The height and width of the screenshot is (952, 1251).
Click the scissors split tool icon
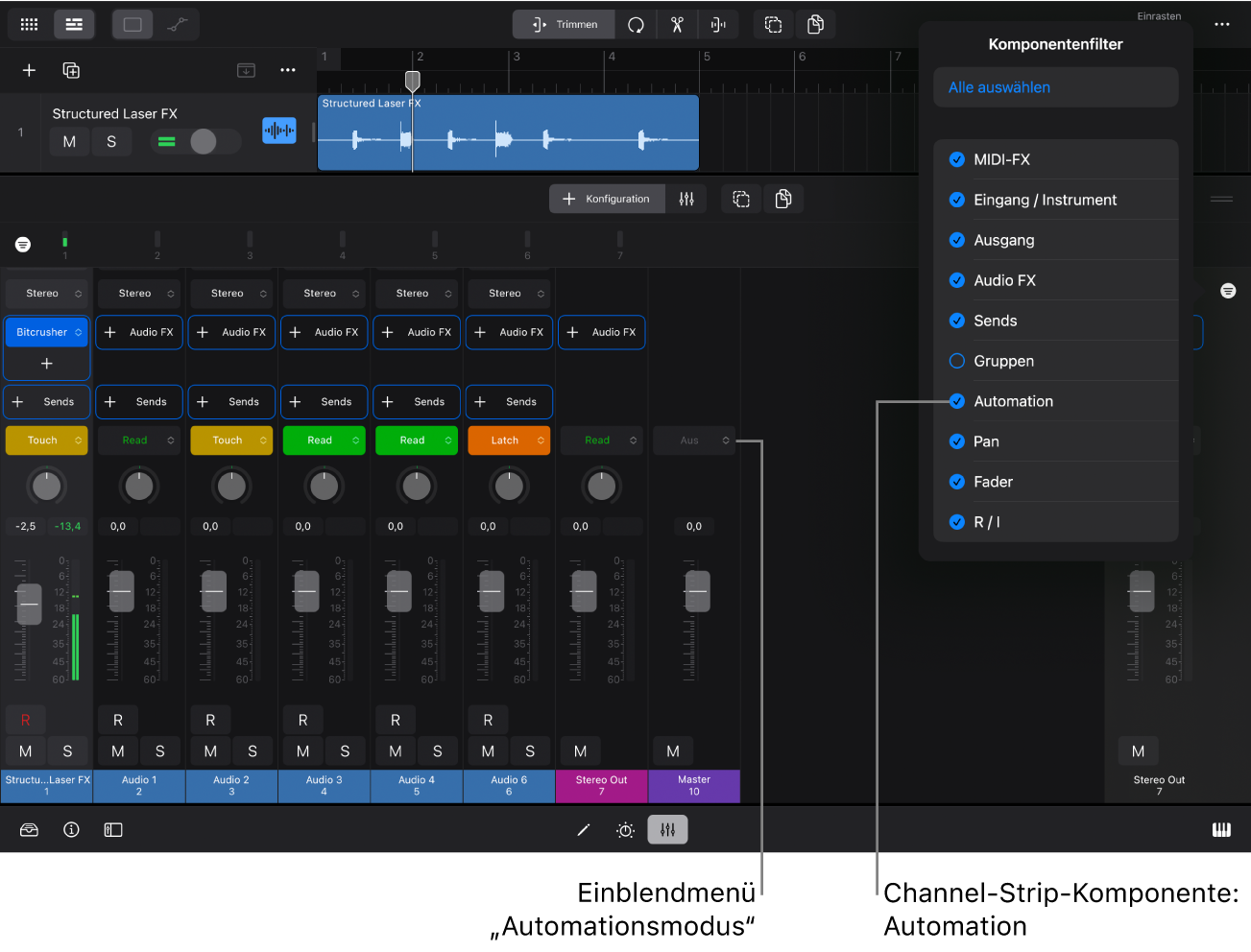click(677, 25)
